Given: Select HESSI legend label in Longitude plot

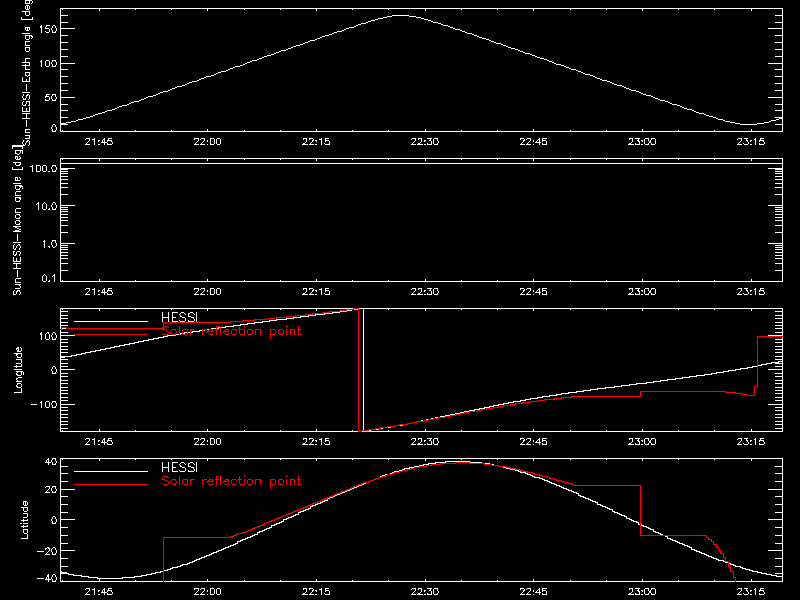Looking at the screenshot, I should [x=179, y=317].
